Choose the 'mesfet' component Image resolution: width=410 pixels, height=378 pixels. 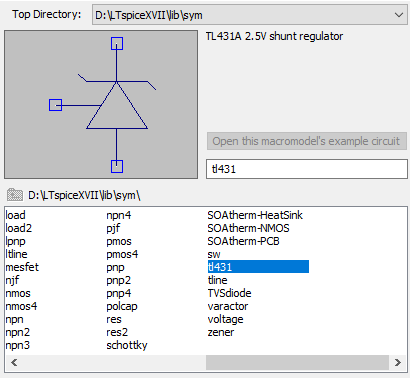click(x=22, y=267)
